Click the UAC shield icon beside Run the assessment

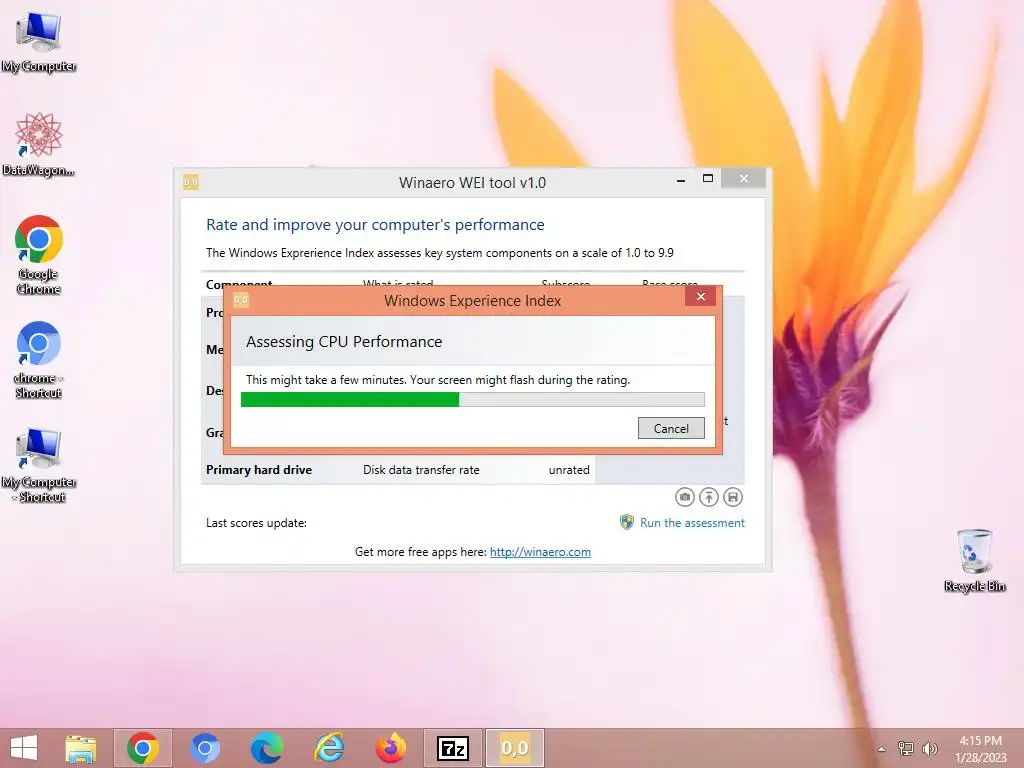627,522
